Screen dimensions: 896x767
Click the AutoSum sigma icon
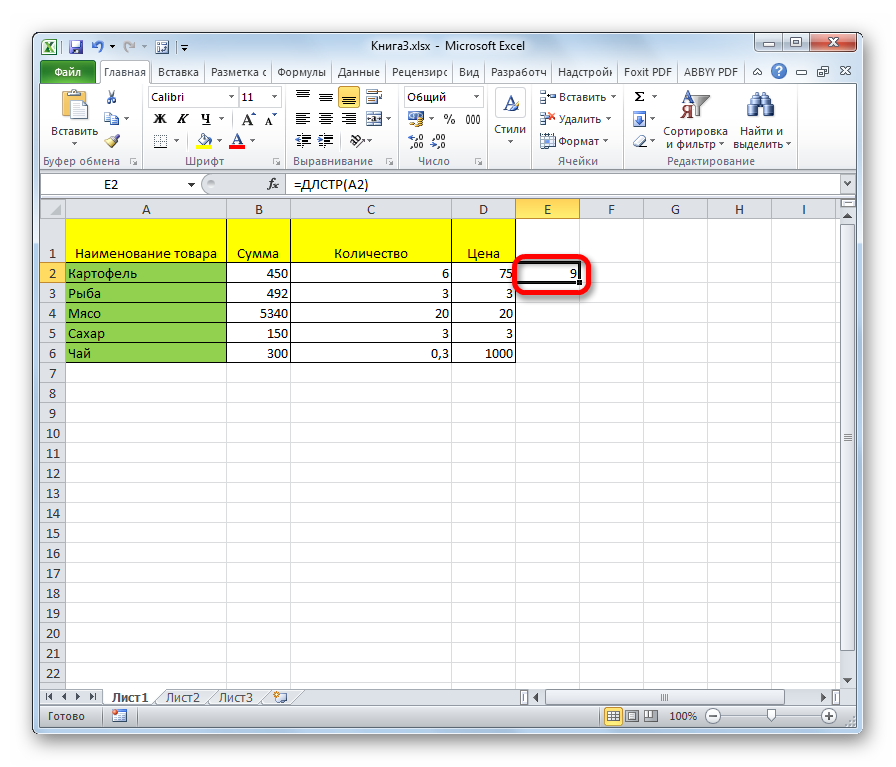(639, 97)
